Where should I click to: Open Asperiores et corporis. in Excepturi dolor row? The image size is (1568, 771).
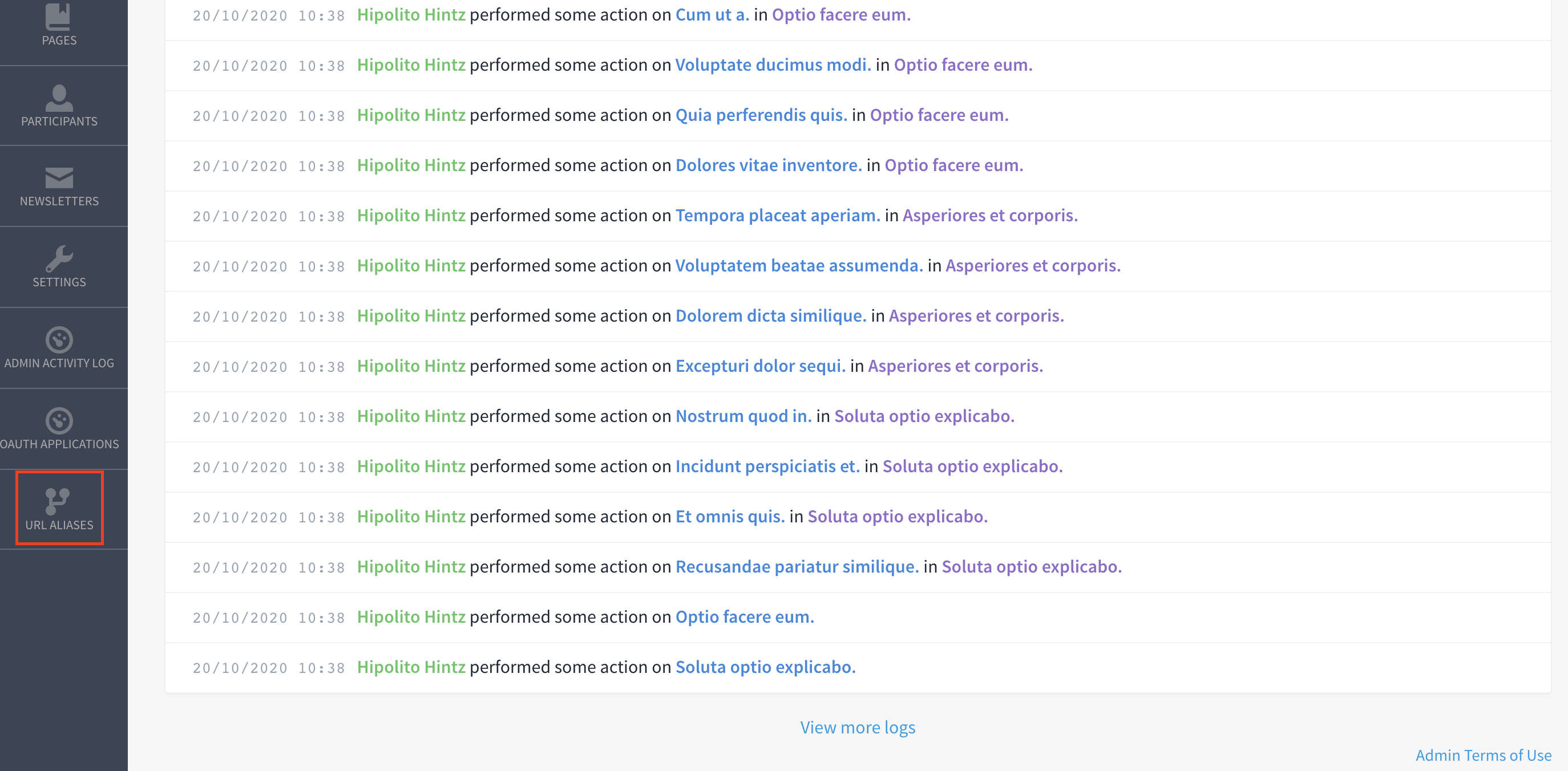pyautogui.click(x=955, y=366)
